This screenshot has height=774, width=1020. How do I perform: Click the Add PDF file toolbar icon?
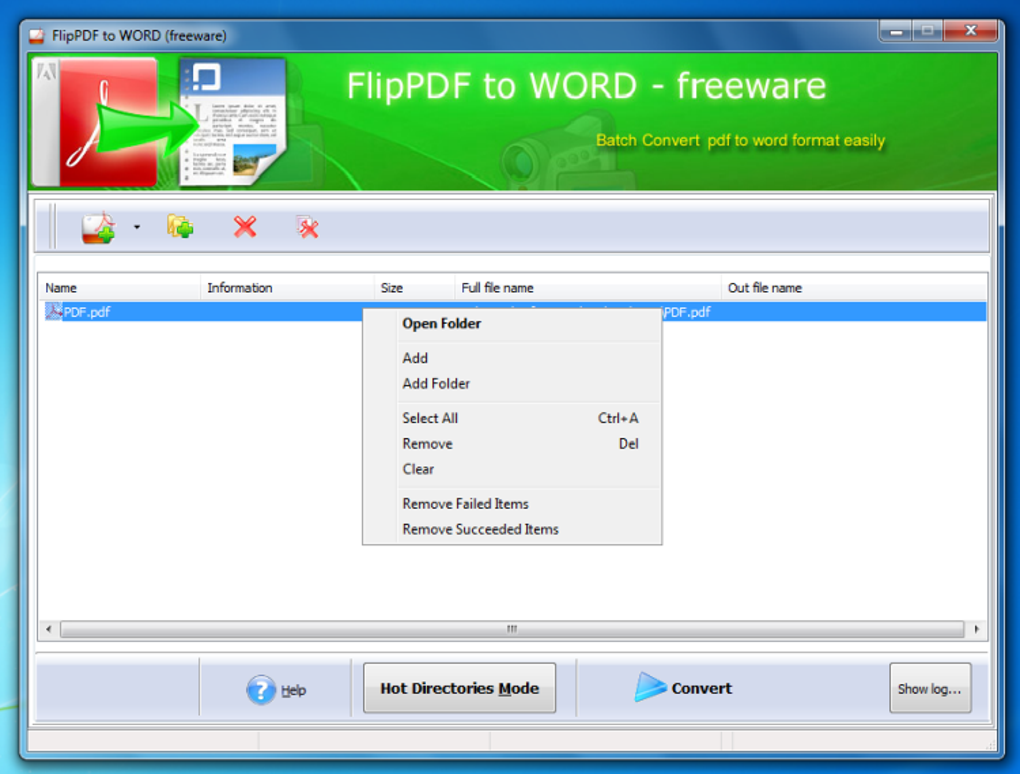click(x=98, y=228)
